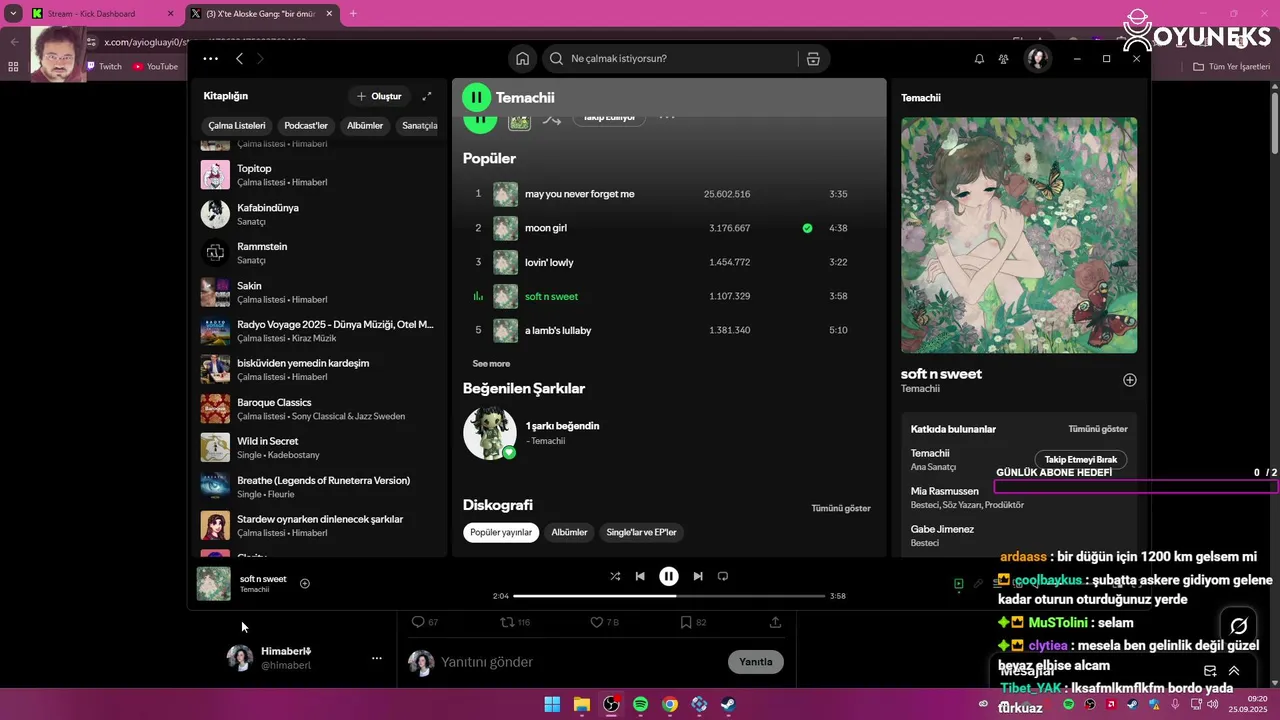Play a lamb's lullaby track
Screen dimensions: 1280x720
[667, 330]
